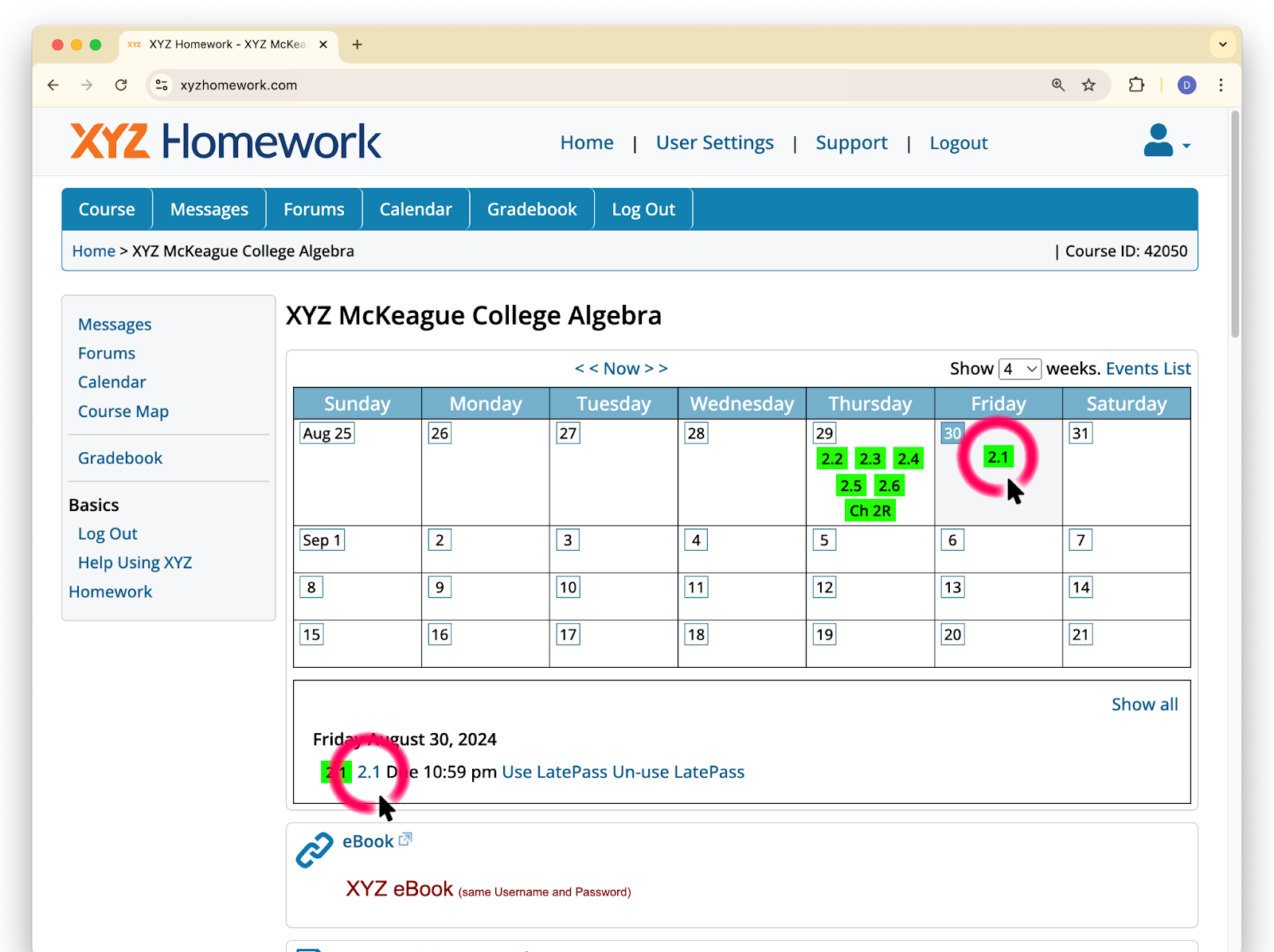Image resolution: width=1274 pixels, height=952 pixels.
Task: Open the eBook link
Action: pyautogui.click(x=368, y=841)
